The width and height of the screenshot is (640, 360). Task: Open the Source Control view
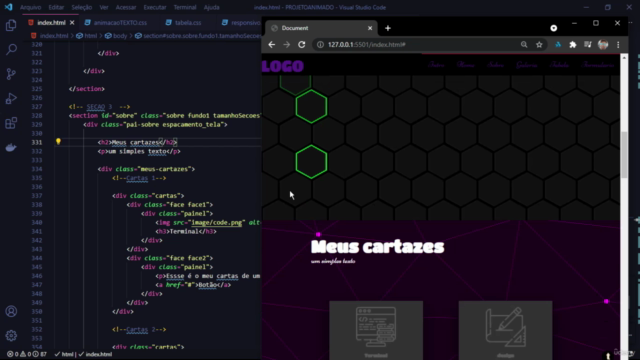click(11, 74)
